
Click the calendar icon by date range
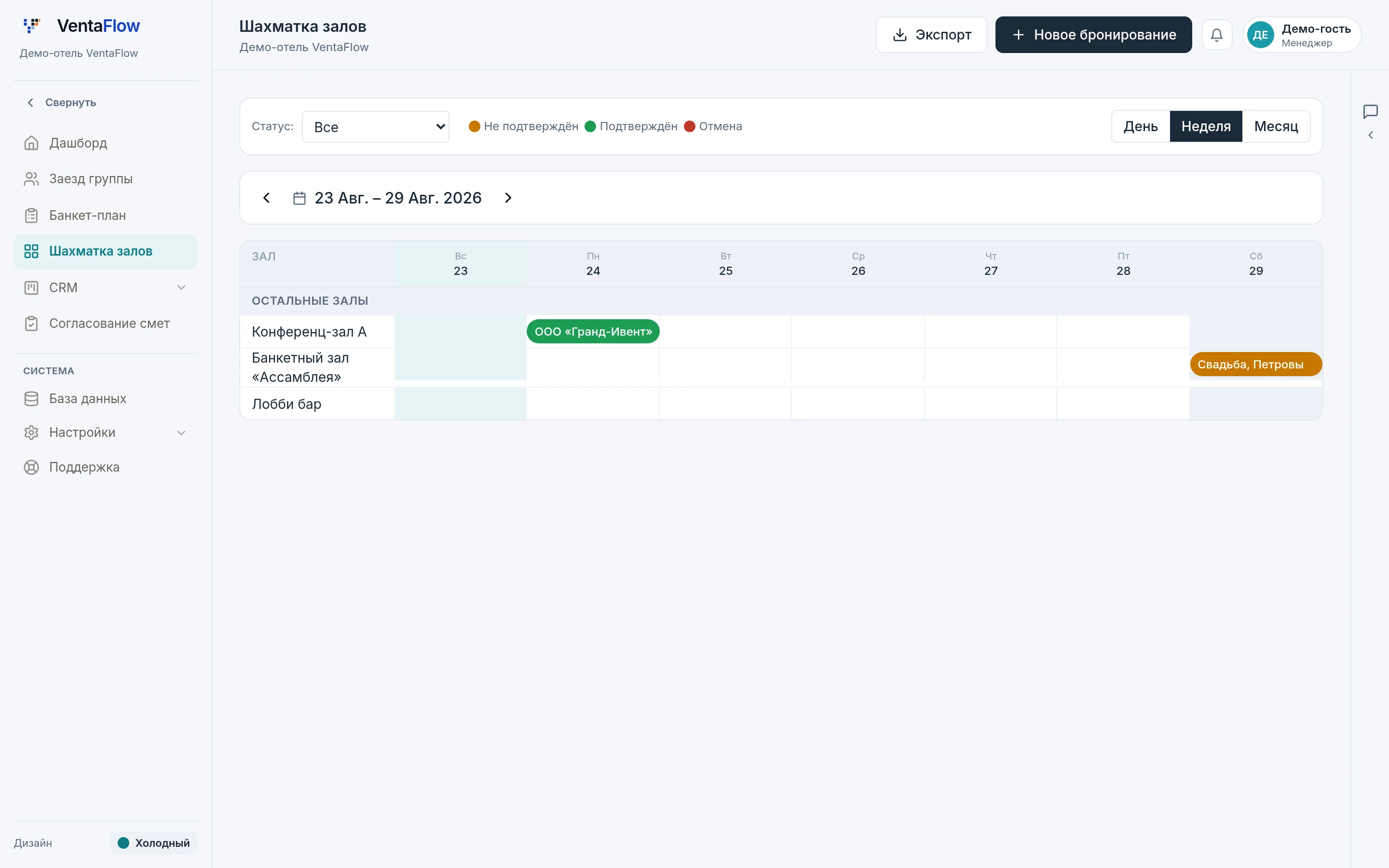pyautogui.click(x=299, y=198)
